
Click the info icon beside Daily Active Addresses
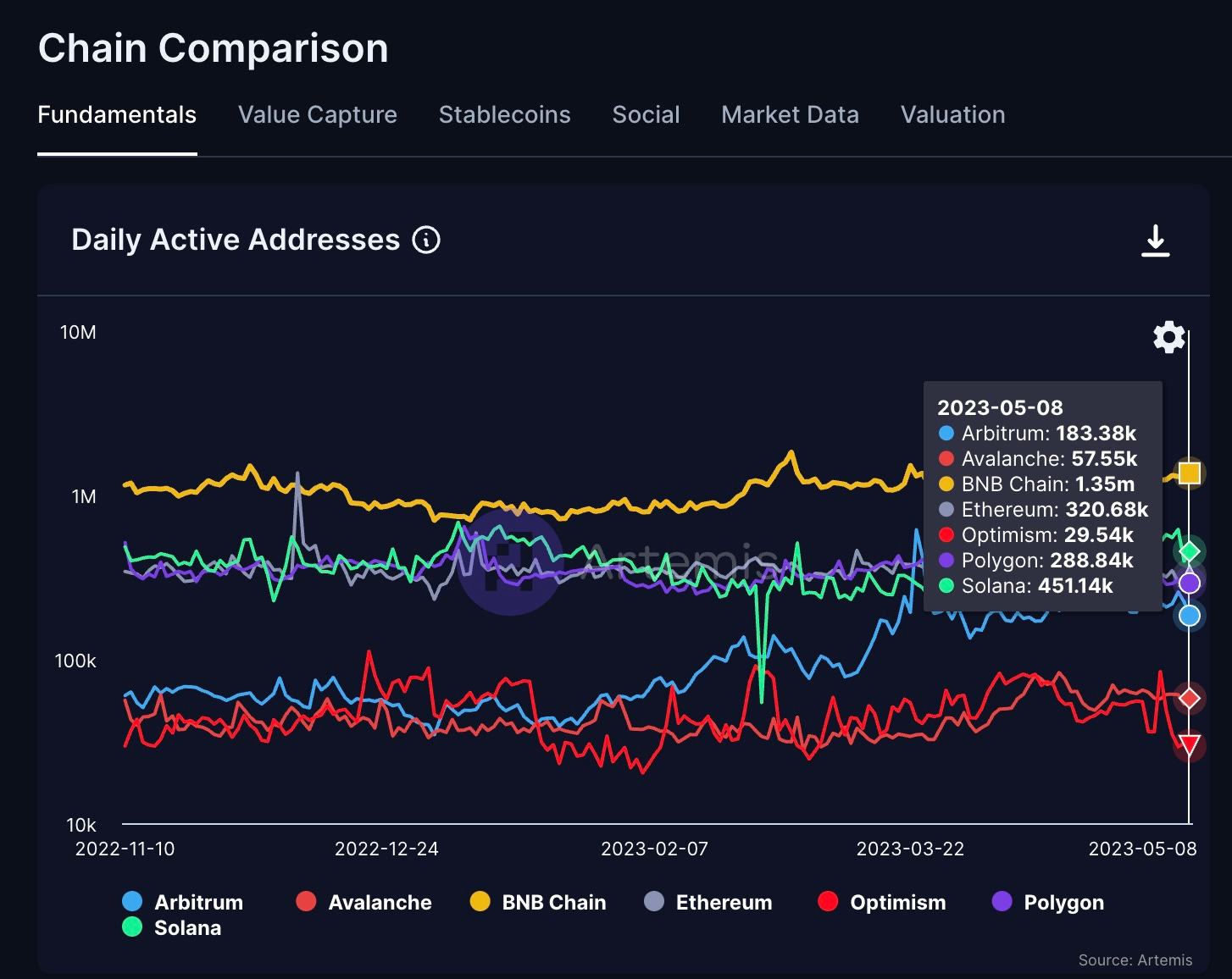(426, 241)
